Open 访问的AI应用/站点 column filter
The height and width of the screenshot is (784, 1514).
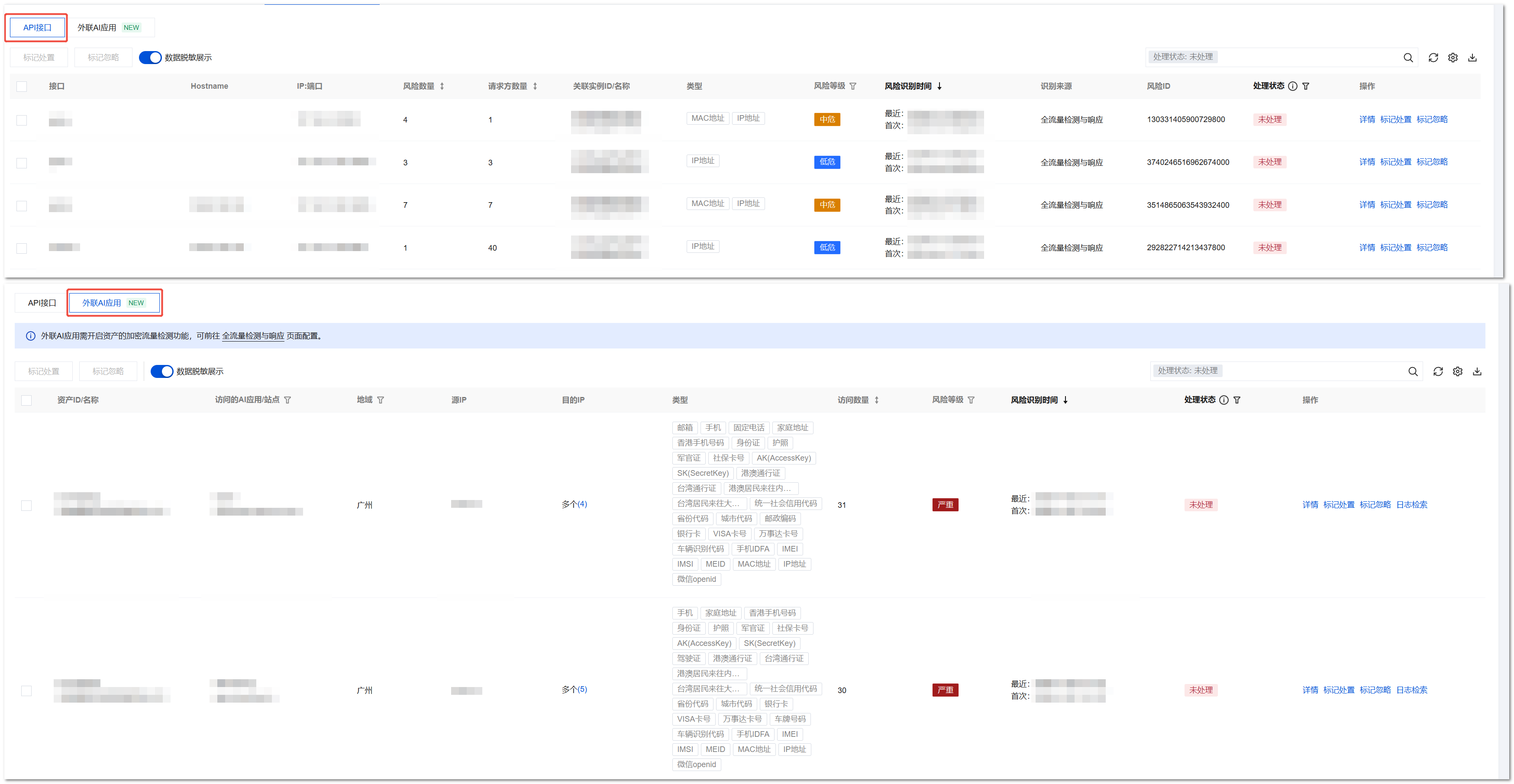(x=287, y=400)
